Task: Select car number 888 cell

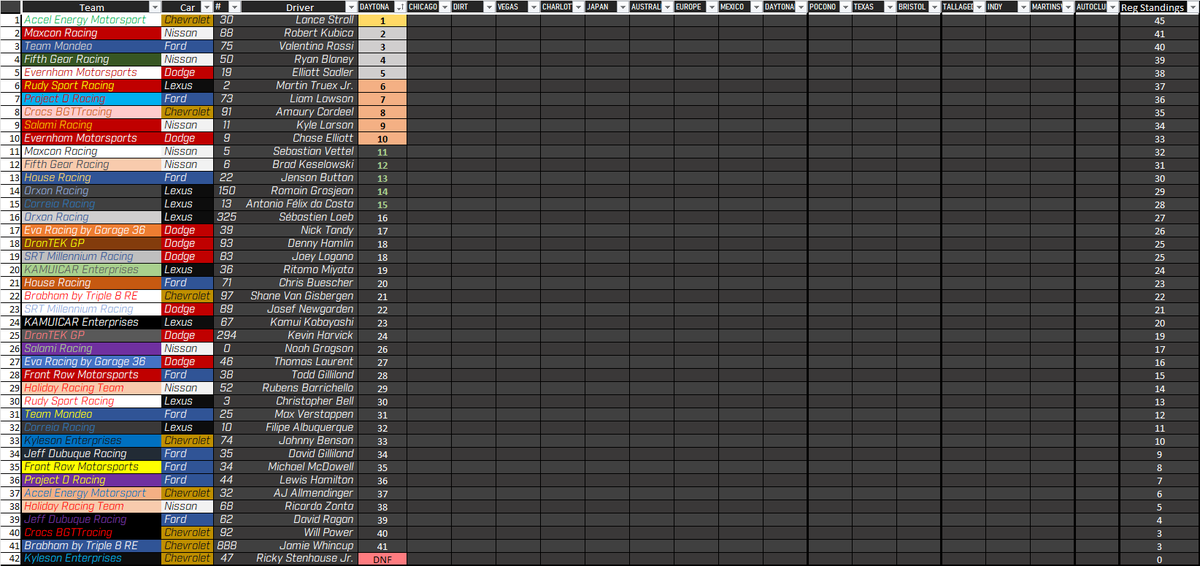Action: coord(227,545)
